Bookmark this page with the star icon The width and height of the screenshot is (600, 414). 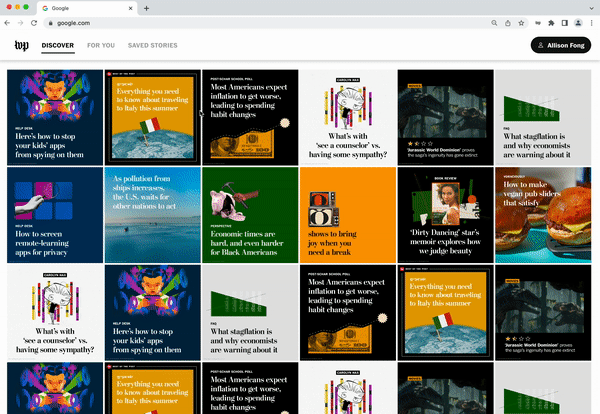[521, 23]
